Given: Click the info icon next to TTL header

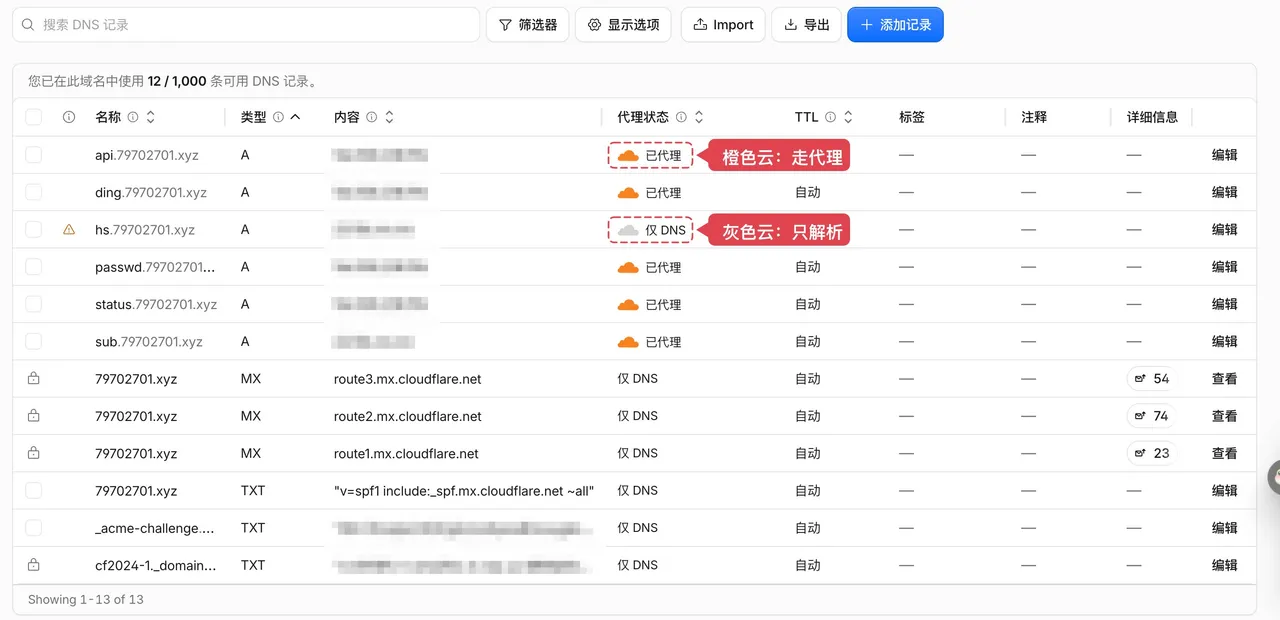Looking at the screenshot, I should point(830,117).
